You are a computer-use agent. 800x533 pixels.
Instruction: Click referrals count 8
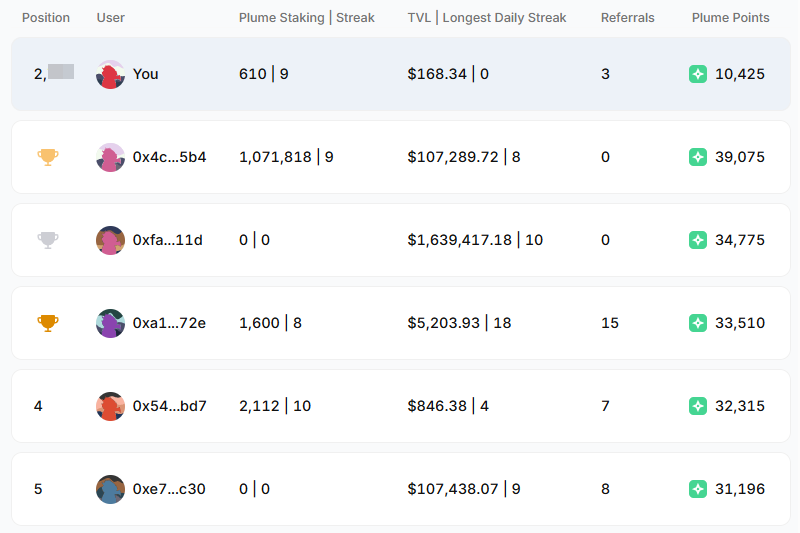coord(605,489)
